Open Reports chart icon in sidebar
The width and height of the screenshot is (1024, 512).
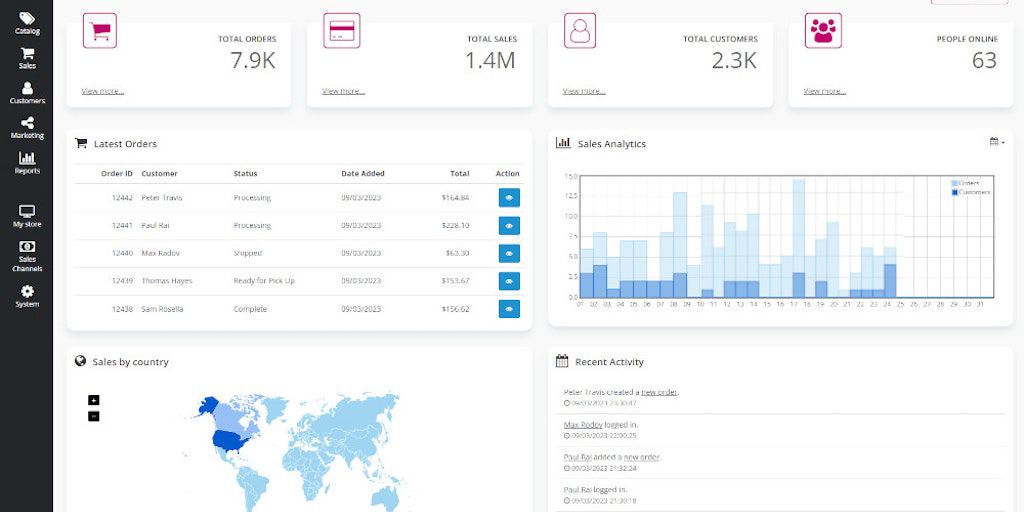pos(27,162)
